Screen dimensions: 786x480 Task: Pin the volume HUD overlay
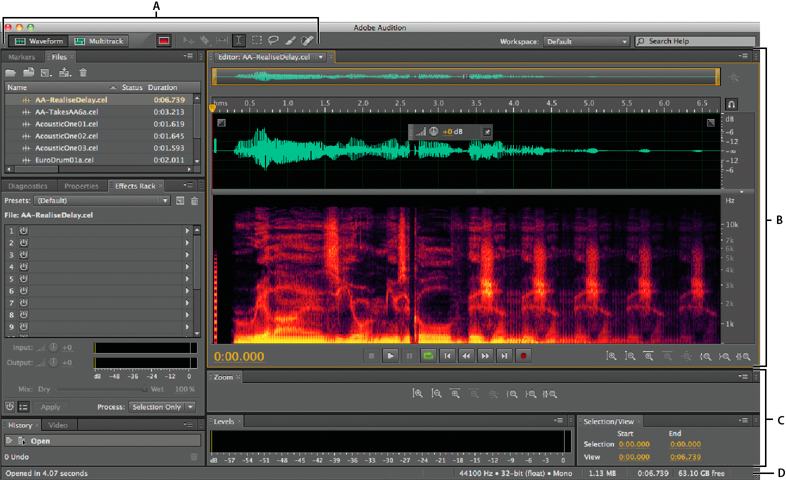(x=487, y=132)
